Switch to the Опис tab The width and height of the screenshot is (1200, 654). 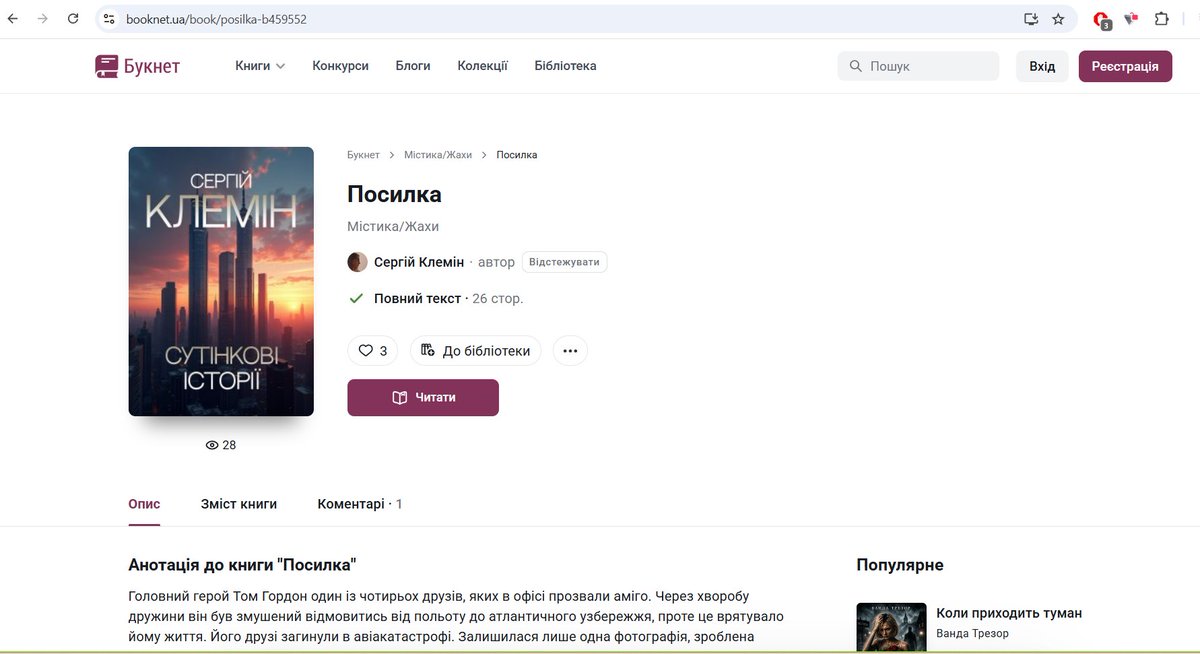click(x=144, y=504)
